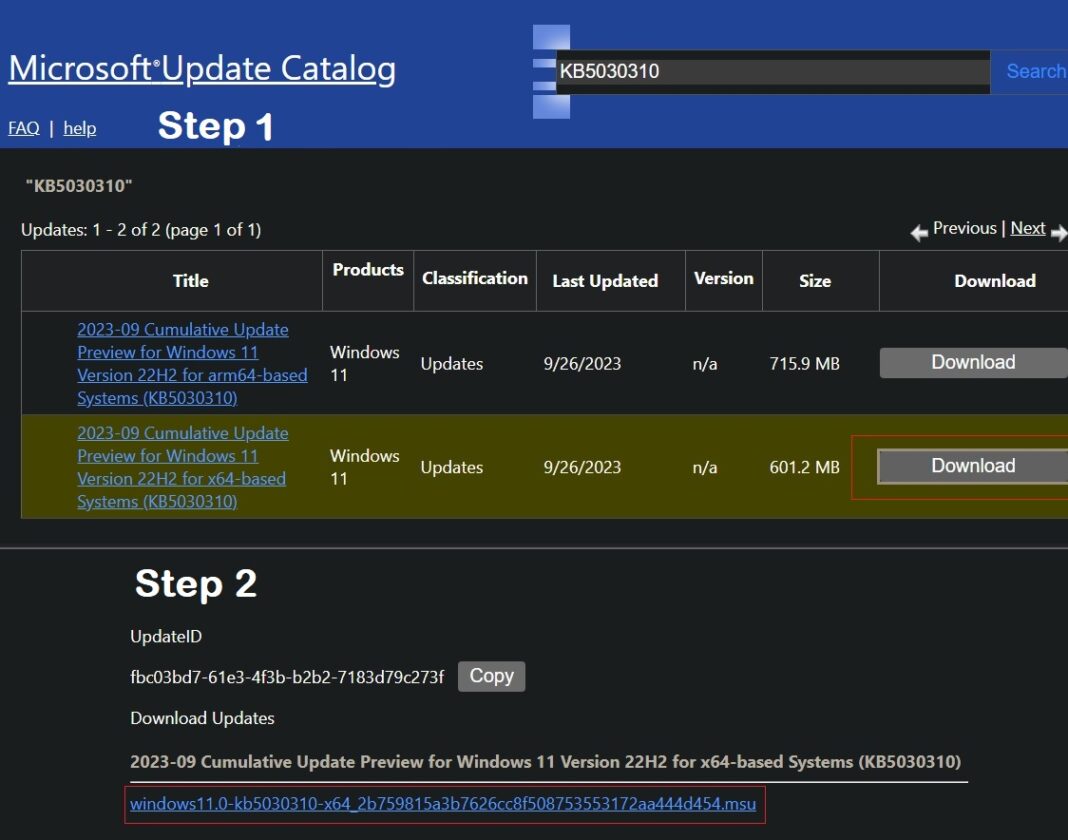
Task: Sort results by the Products column header
Action: tap(367, 269)
